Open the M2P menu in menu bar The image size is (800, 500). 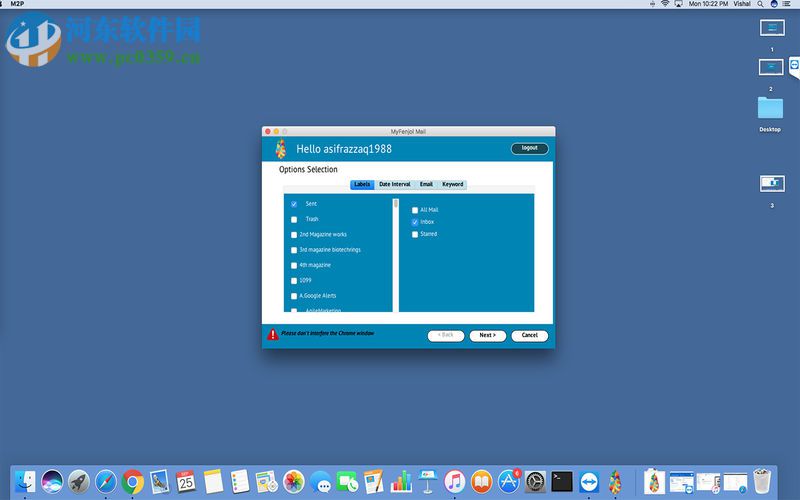point(17,4)
